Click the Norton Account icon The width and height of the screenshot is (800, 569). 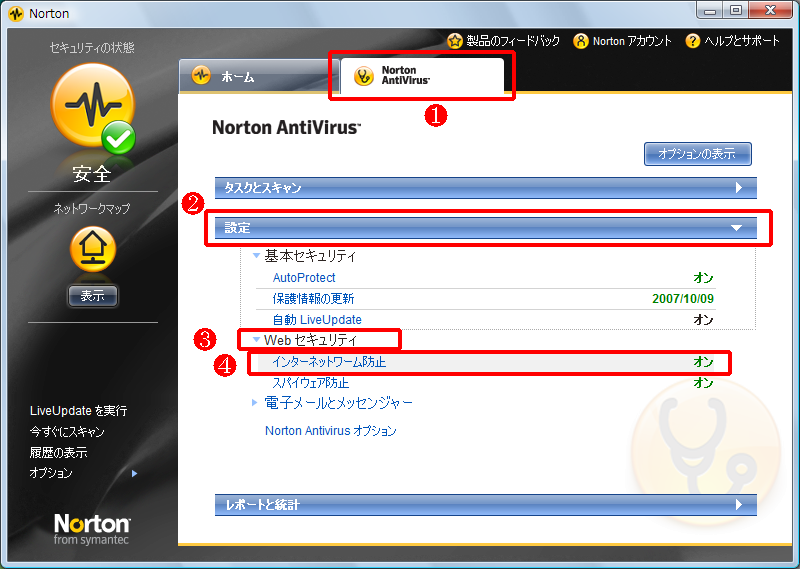(581, 41)
